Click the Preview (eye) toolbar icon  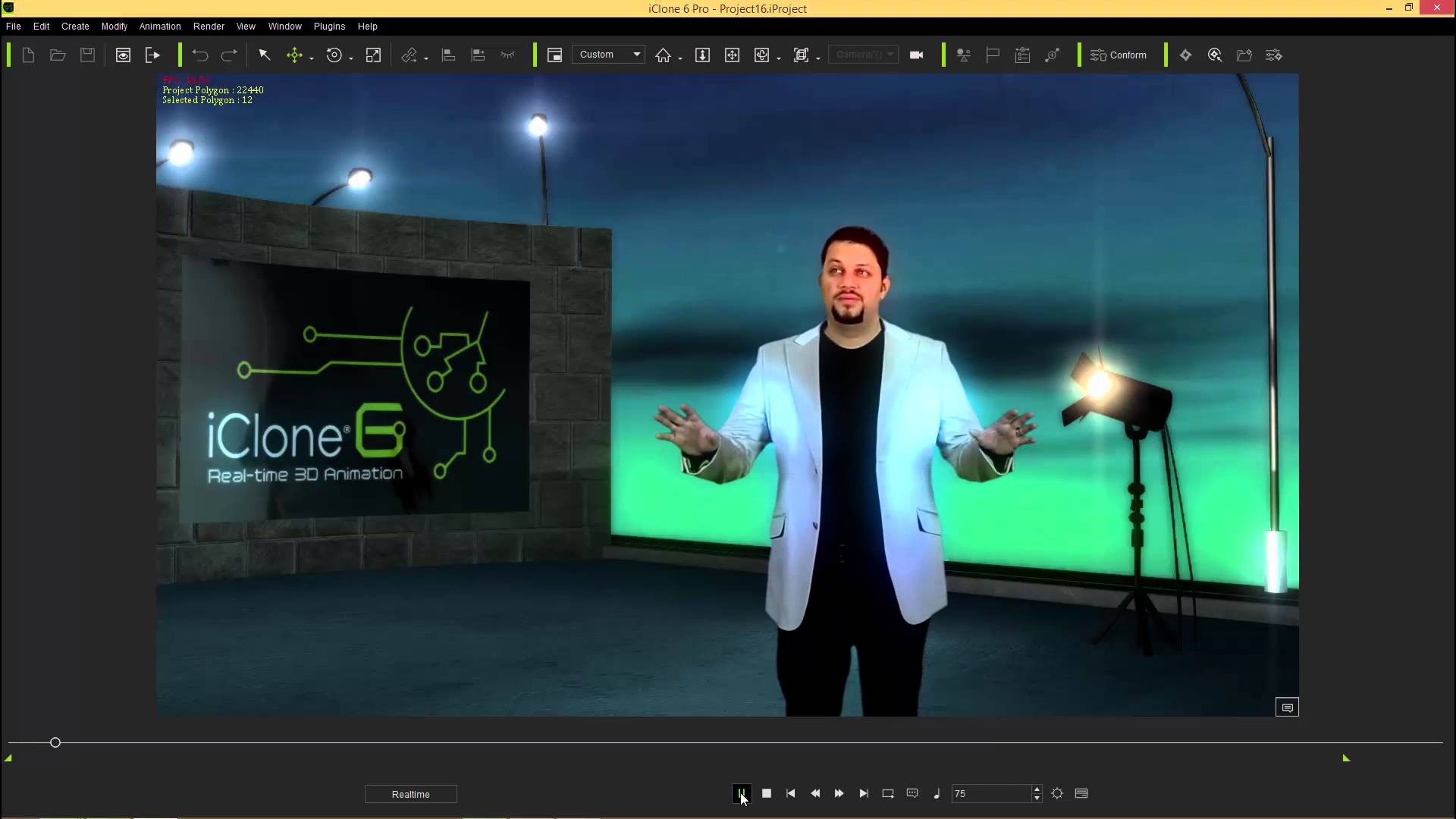tap(123, 55)
